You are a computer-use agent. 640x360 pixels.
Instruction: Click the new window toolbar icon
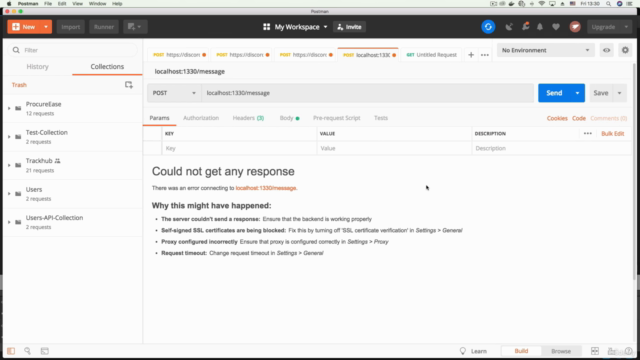135,27
